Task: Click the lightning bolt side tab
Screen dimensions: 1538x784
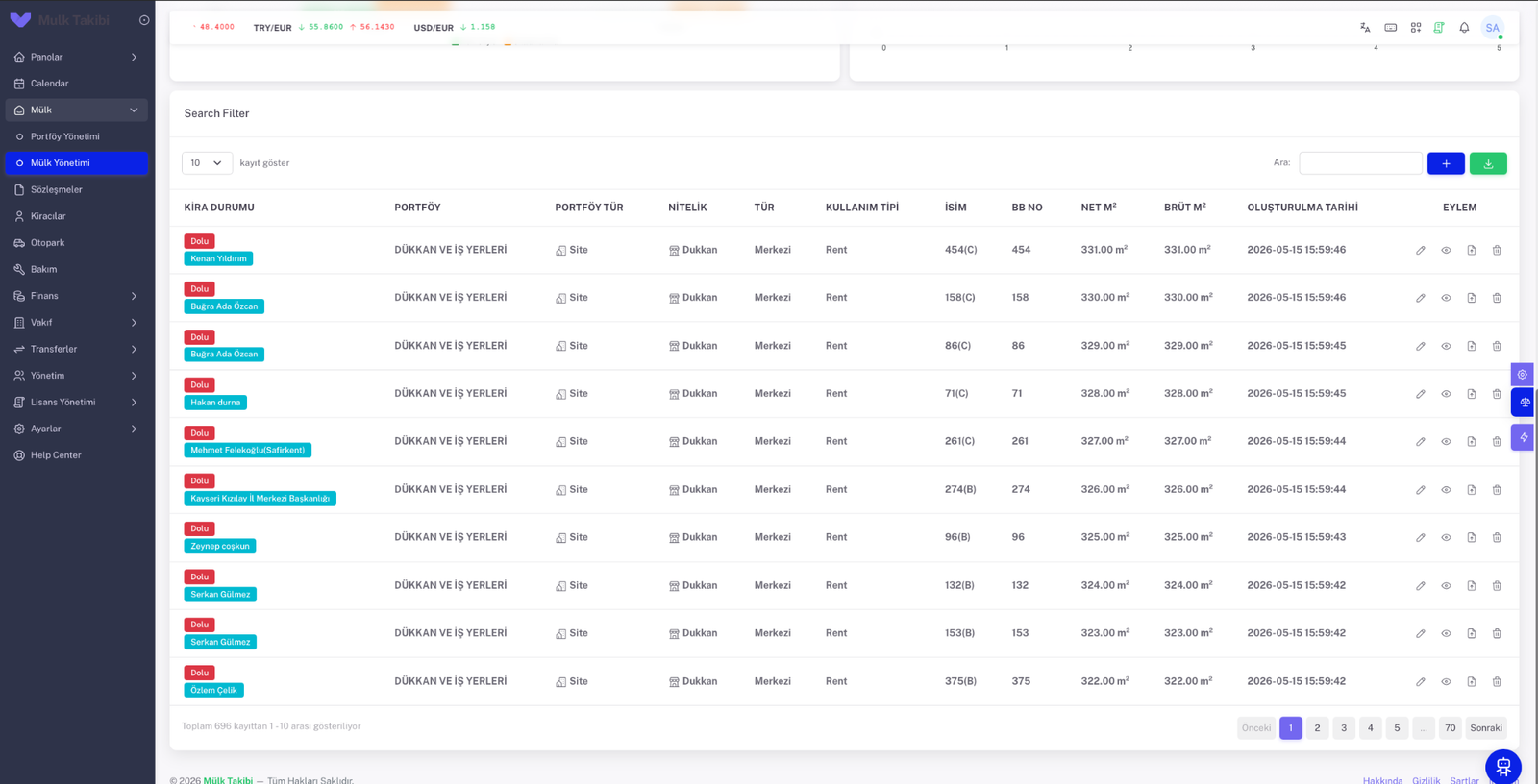Action: click(x=1523, y=437)
